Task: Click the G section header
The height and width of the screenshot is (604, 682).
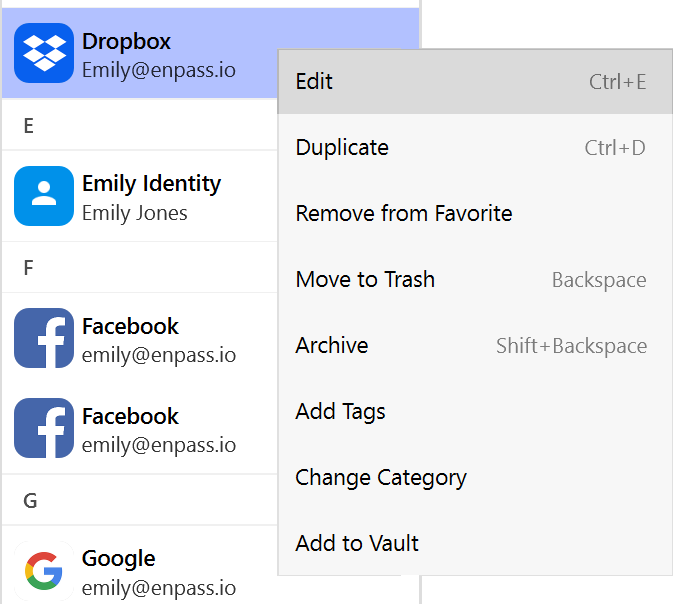Action: [30, 501]
